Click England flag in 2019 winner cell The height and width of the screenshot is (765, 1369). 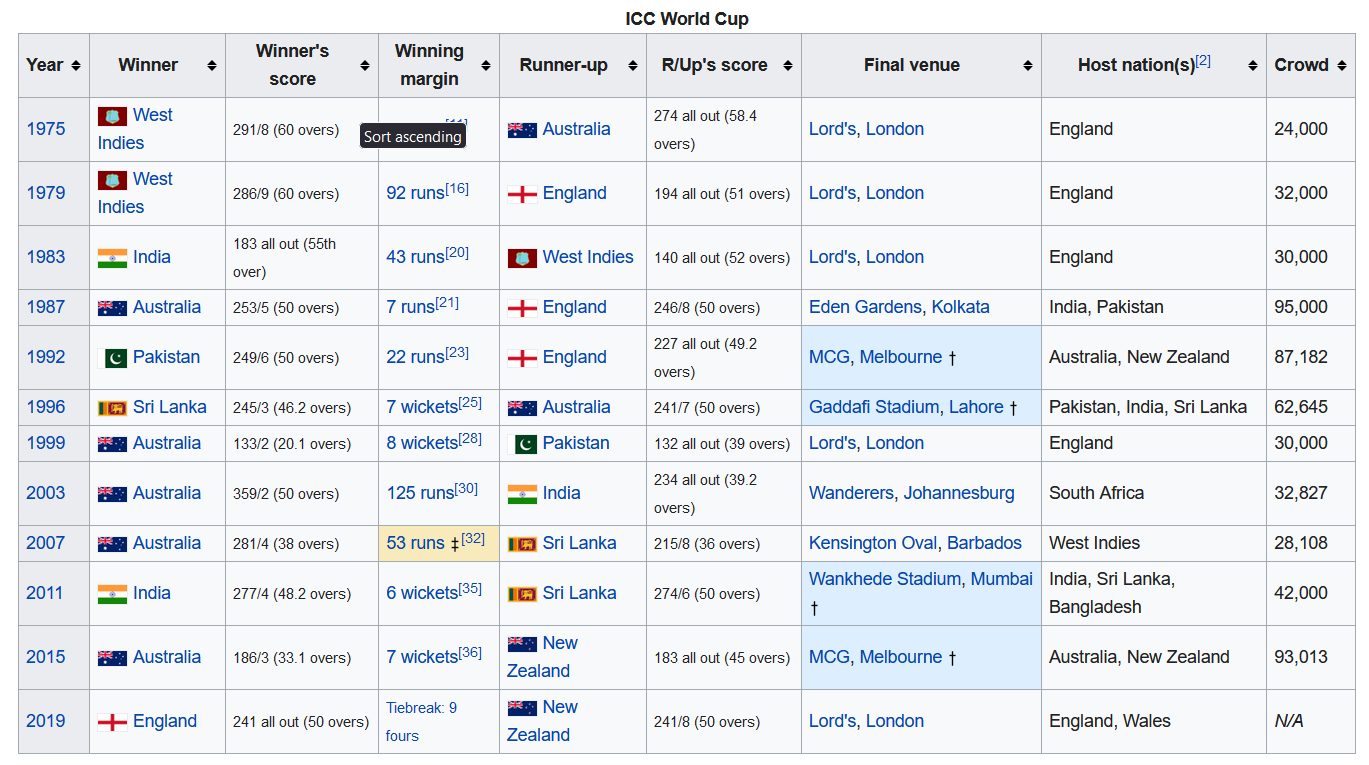click(x=112, y=722)
